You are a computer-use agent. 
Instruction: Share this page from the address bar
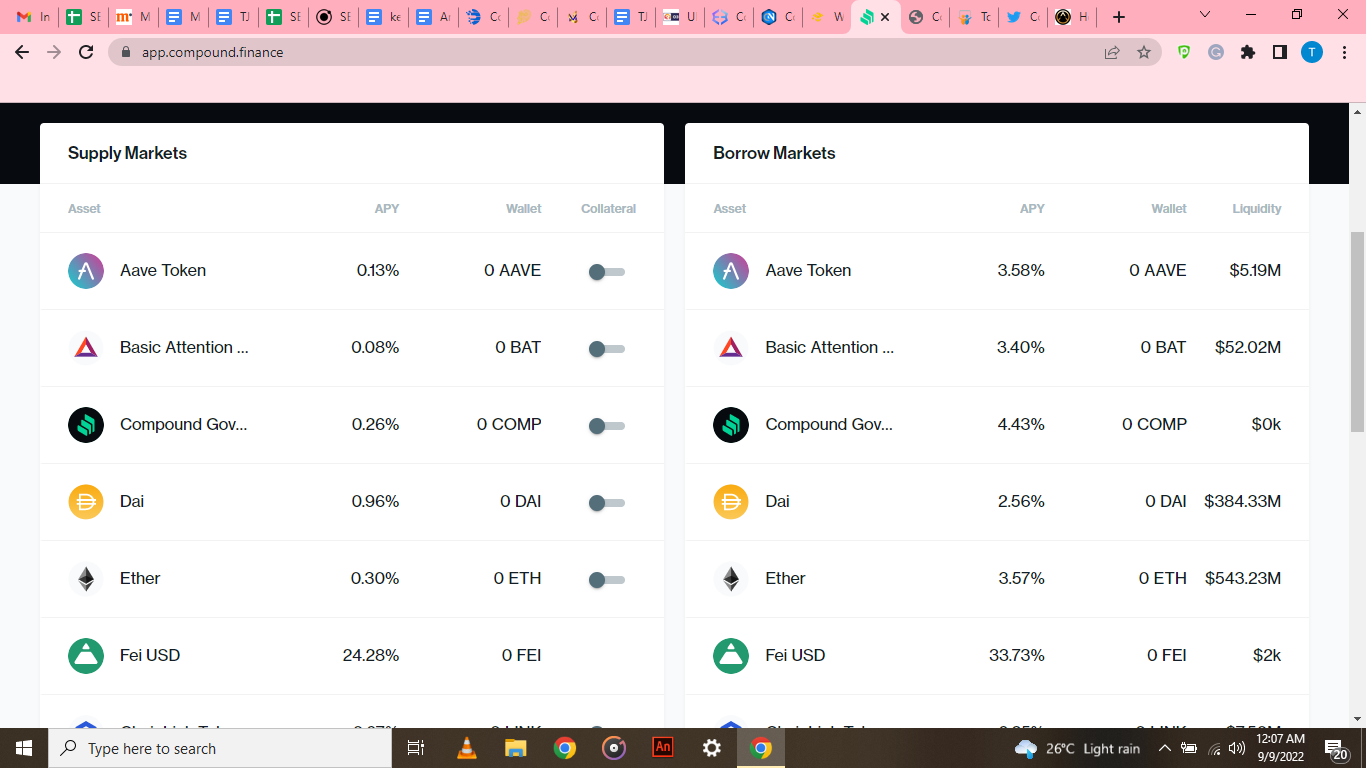[1112, 52]
